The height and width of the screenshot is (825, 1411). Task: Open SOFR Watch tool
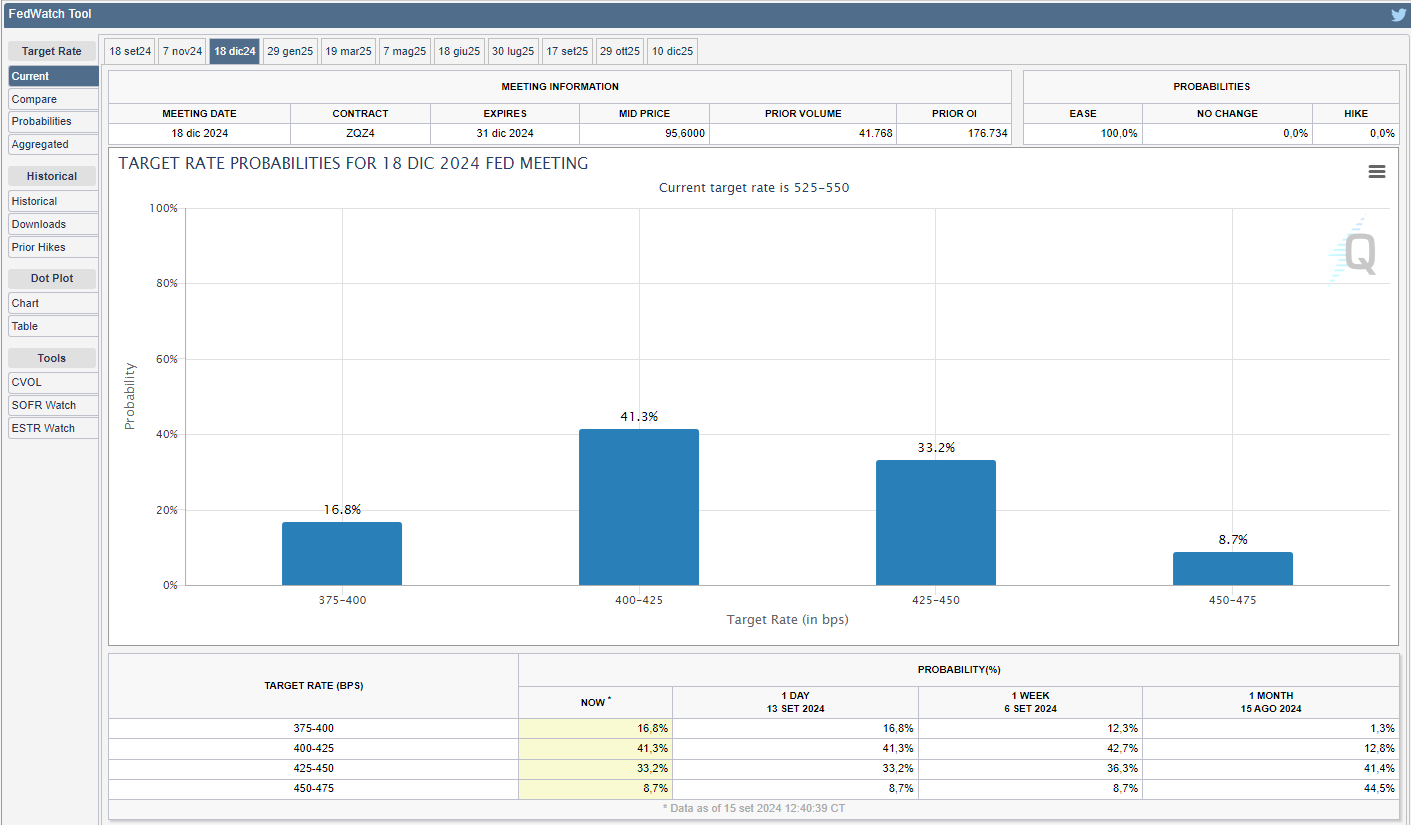[x=53, y=405]
